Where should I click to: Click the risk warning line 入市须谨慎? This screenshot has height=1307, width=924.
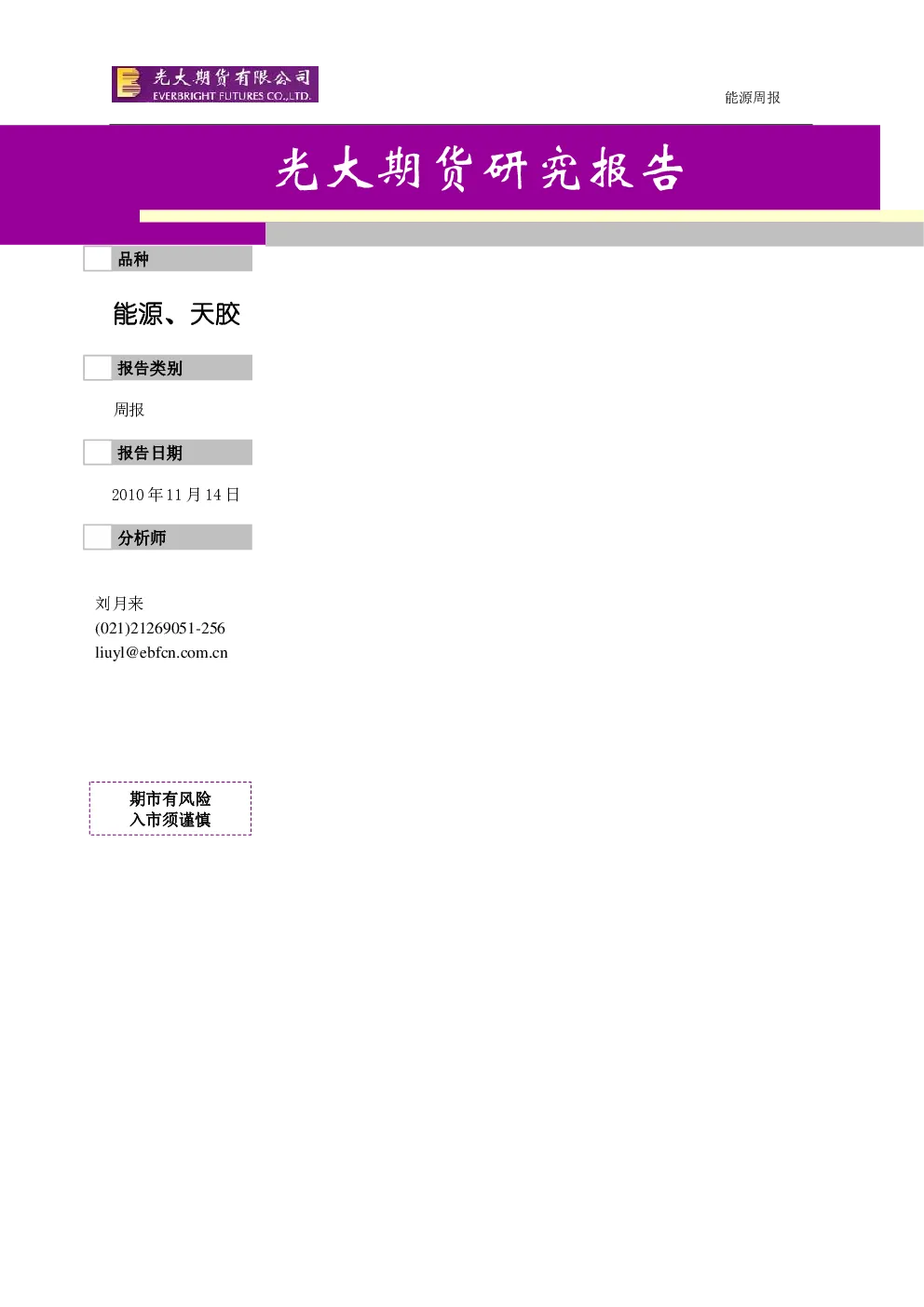tap(170, 820)
